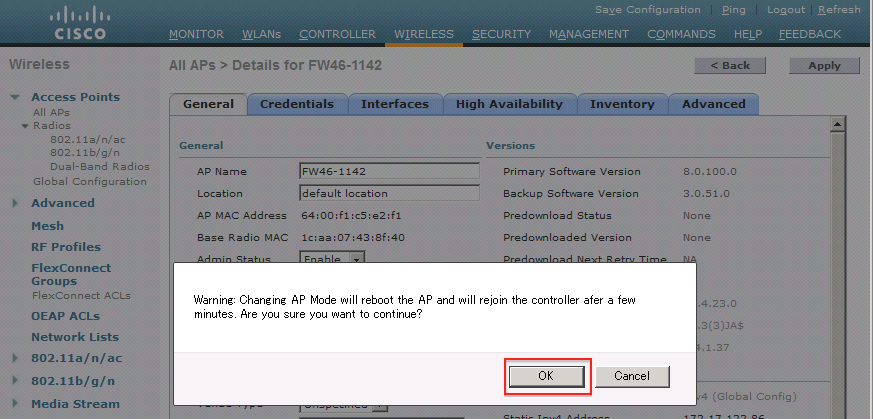The width and height of the screenshot is (873, 419).
Task: Click Backup Software Version value 3.0.51.0
Action: click(707, 194)
